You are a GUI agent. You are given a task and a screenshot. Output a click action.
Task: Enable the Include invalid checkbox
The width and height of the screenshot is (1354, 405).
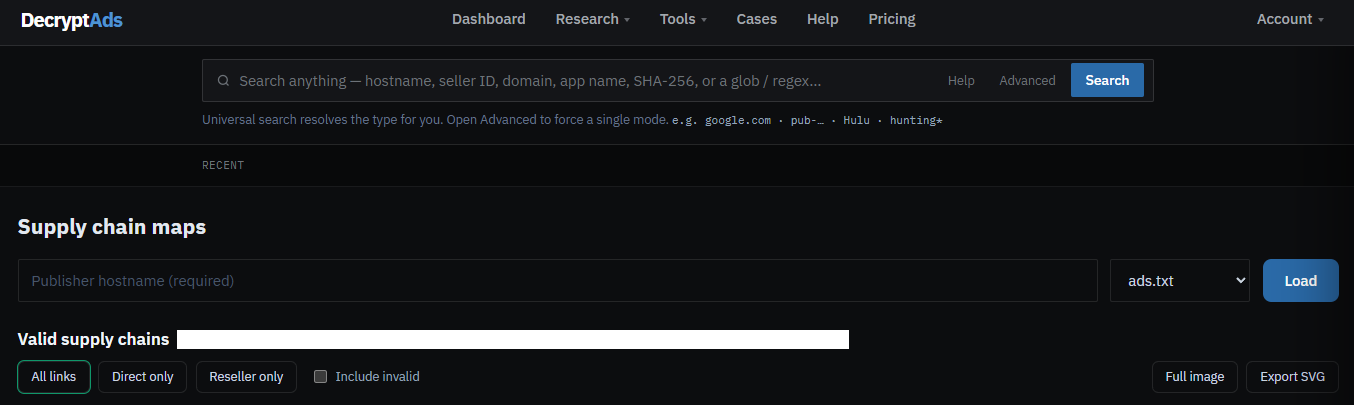321,377
